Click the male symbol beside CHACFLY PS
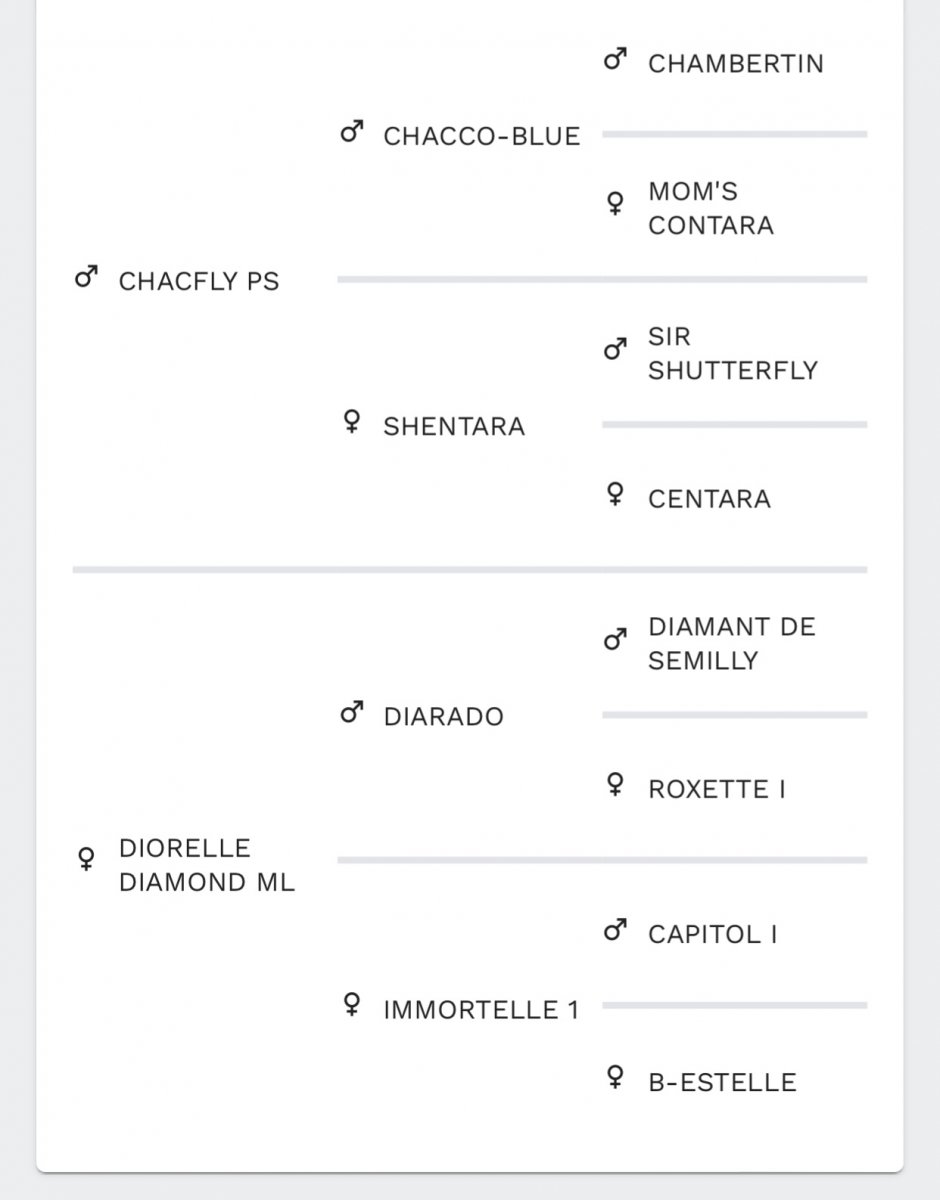Screen dimensions: 940x1200 coord(86,277)
